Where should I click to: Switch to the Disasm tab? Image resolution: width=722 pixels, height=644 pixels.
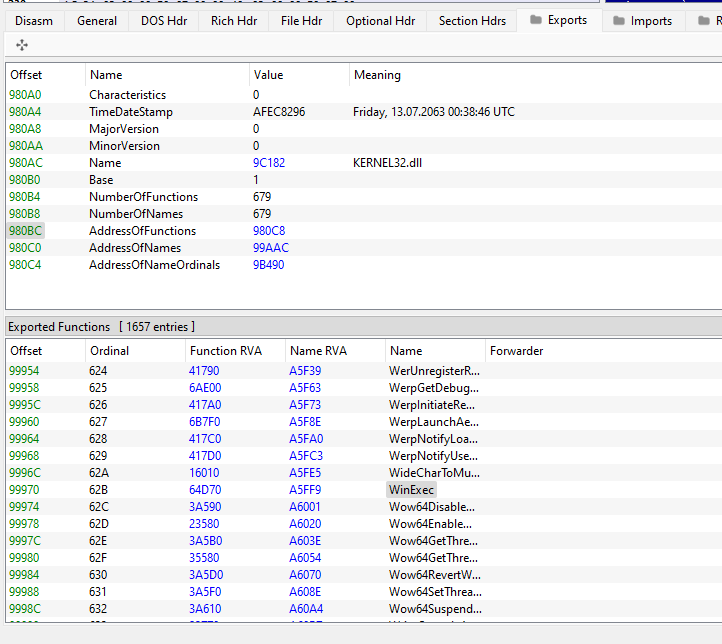pos(34,21)
